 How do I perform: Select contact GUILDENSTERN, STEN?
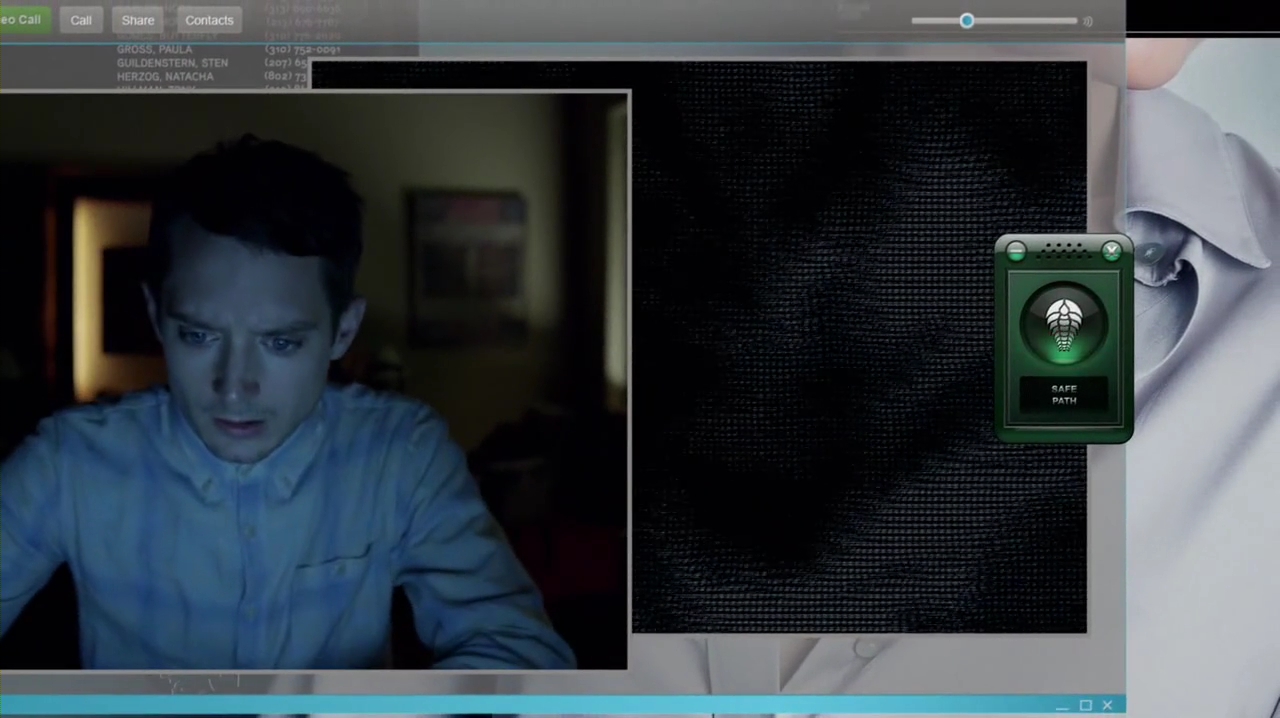tap(172, 63)
